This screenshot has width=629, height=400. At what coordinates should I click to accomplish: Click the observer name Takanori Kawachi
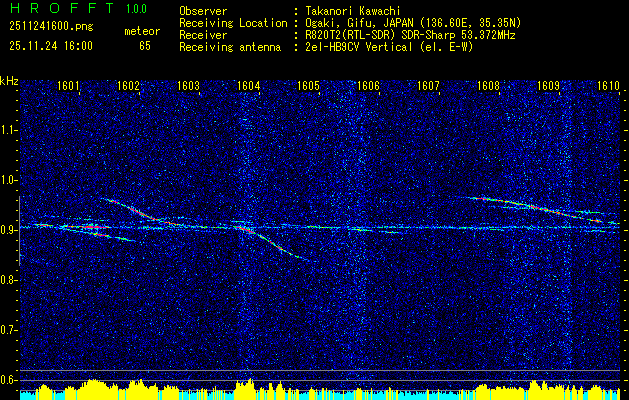(x=351, y=11)
